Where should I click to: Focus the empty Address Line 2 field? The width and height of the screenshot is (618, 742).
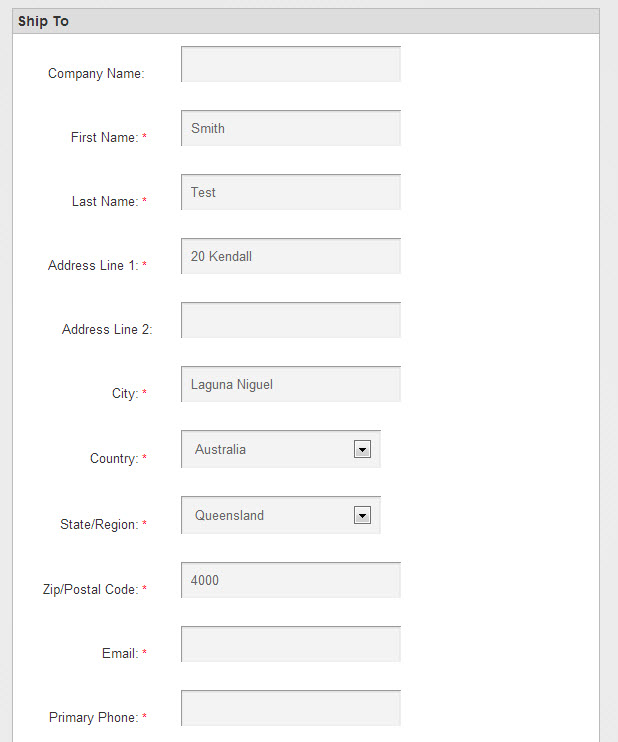coord(291,320)
